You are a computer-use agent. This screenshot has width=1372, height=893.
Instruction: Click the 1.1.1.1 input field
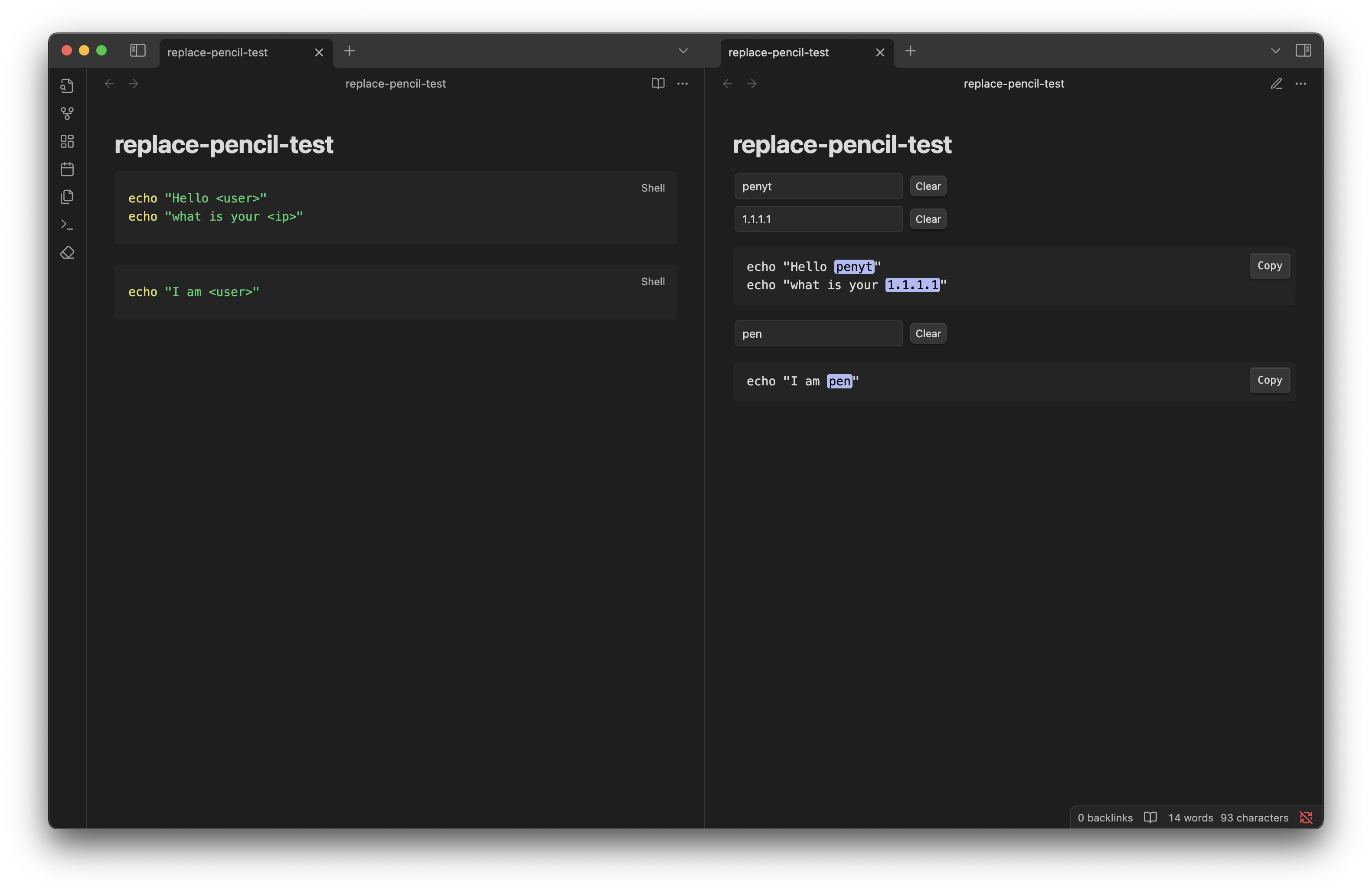click(818, 219)
